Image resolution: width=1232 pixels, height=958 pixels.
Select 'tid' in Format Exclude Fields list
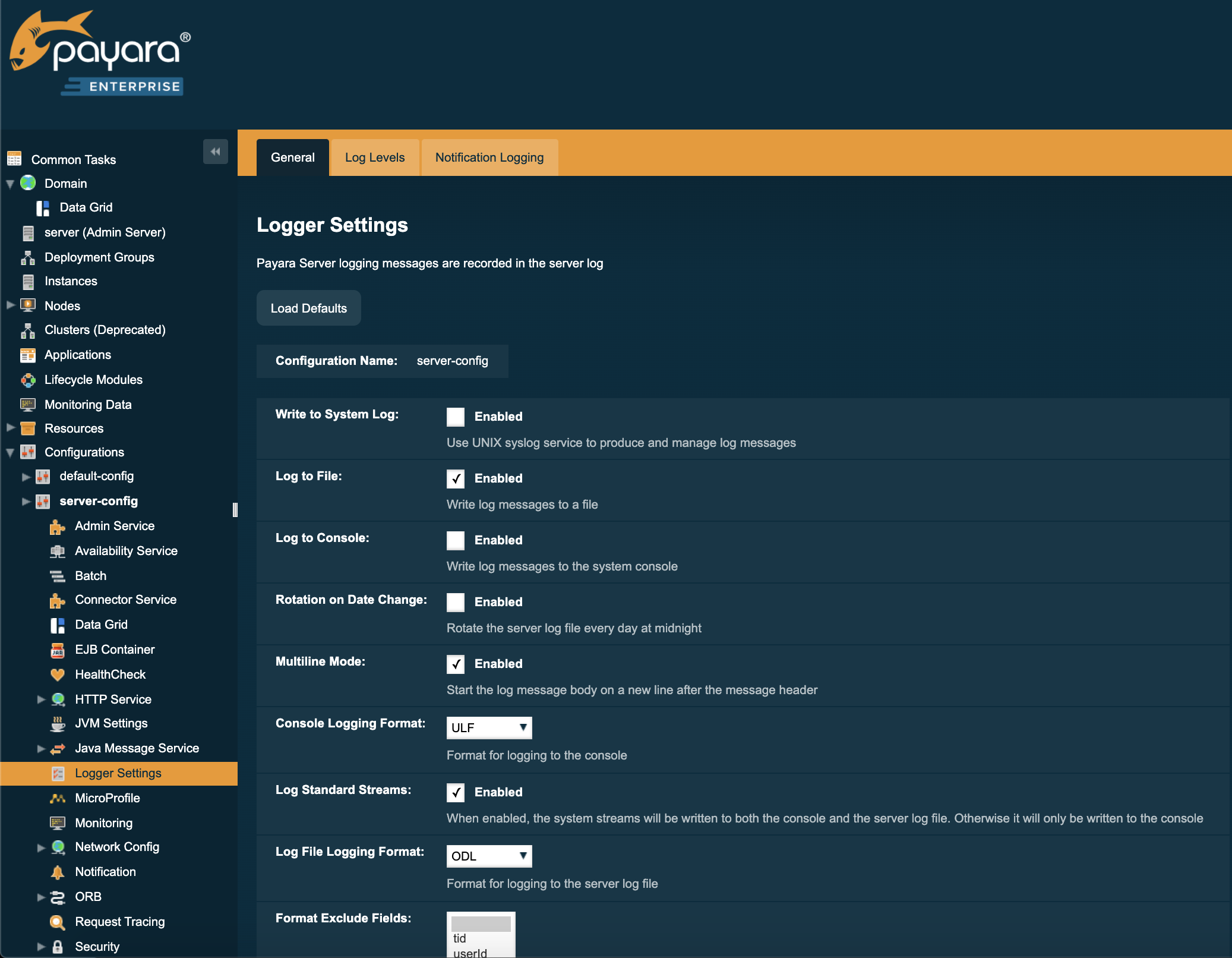(x=481, y=938)
